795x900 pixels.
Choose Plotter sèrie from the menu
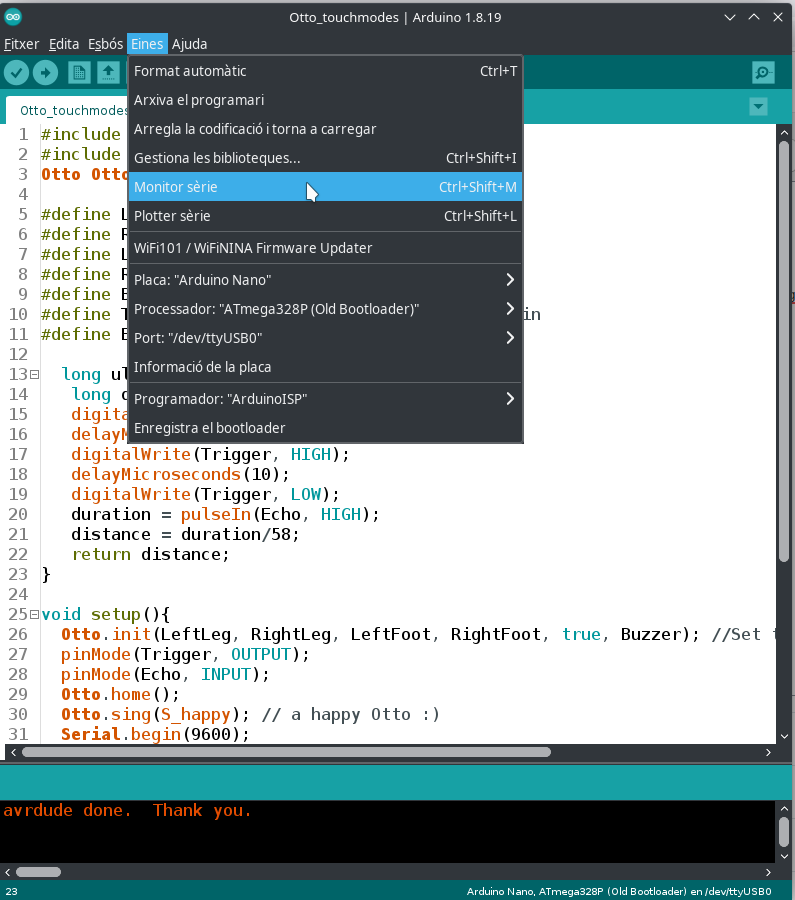[172, 216]
